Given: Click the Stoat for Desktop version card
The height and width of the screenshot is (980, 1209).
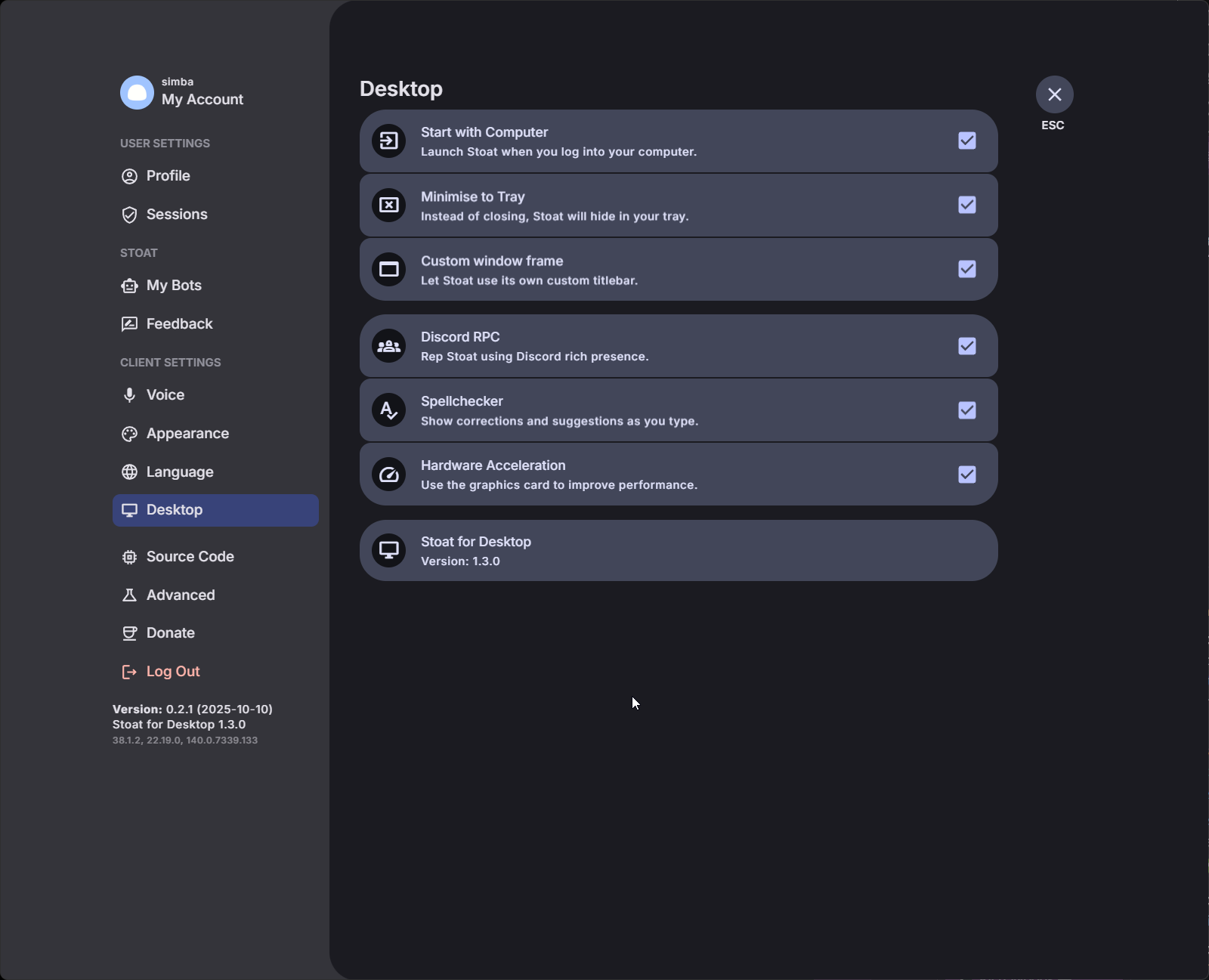Looking at the screenshot, I should [679, 550].
